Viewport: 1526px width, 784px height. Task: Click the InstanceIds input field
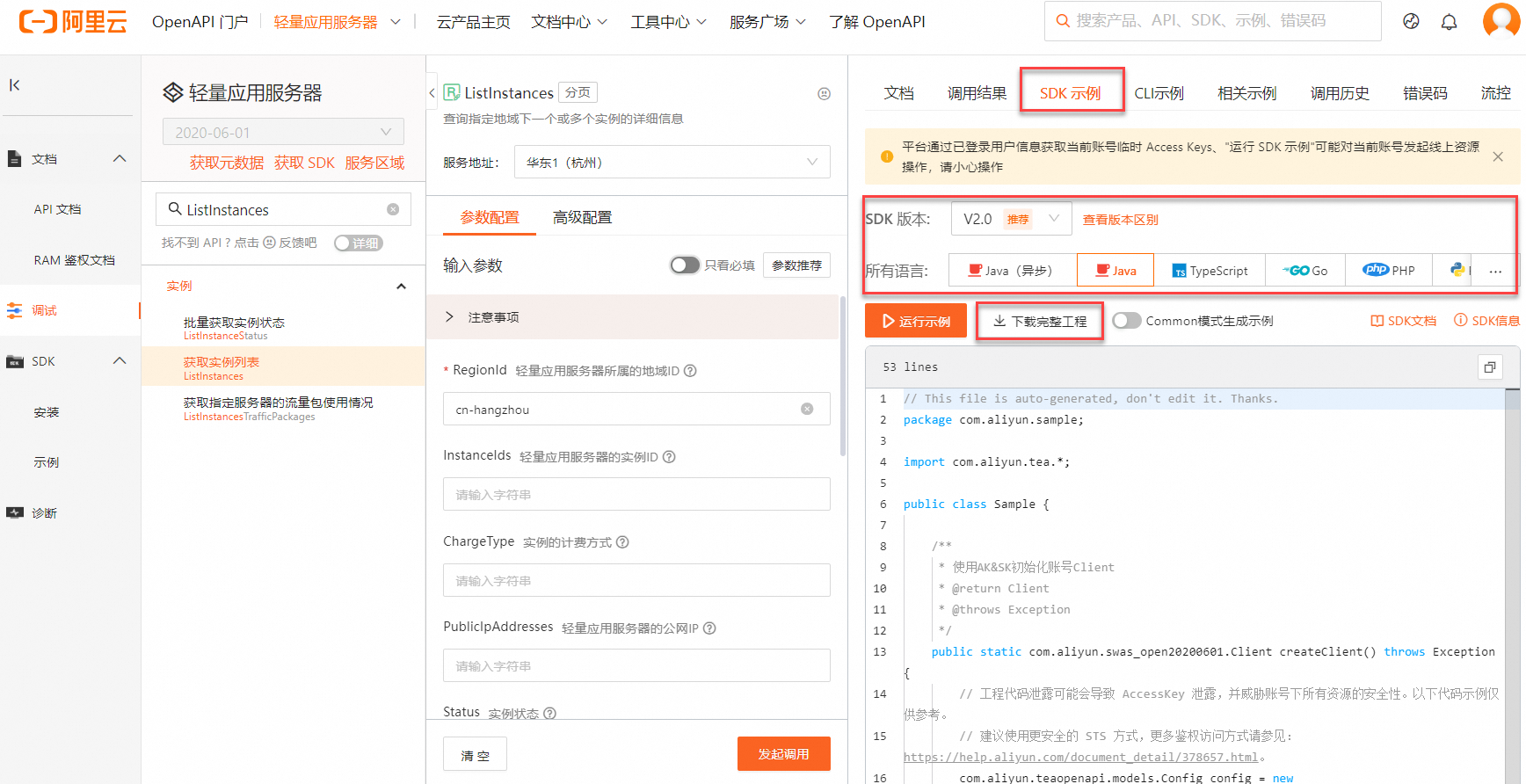(x=636, y=494)
